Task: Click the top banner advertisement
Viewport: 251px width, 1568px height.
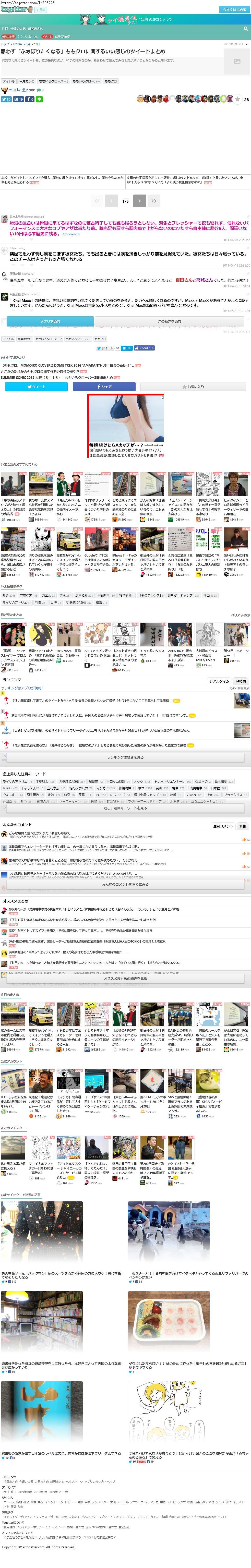Action: (x=126, y=19)
